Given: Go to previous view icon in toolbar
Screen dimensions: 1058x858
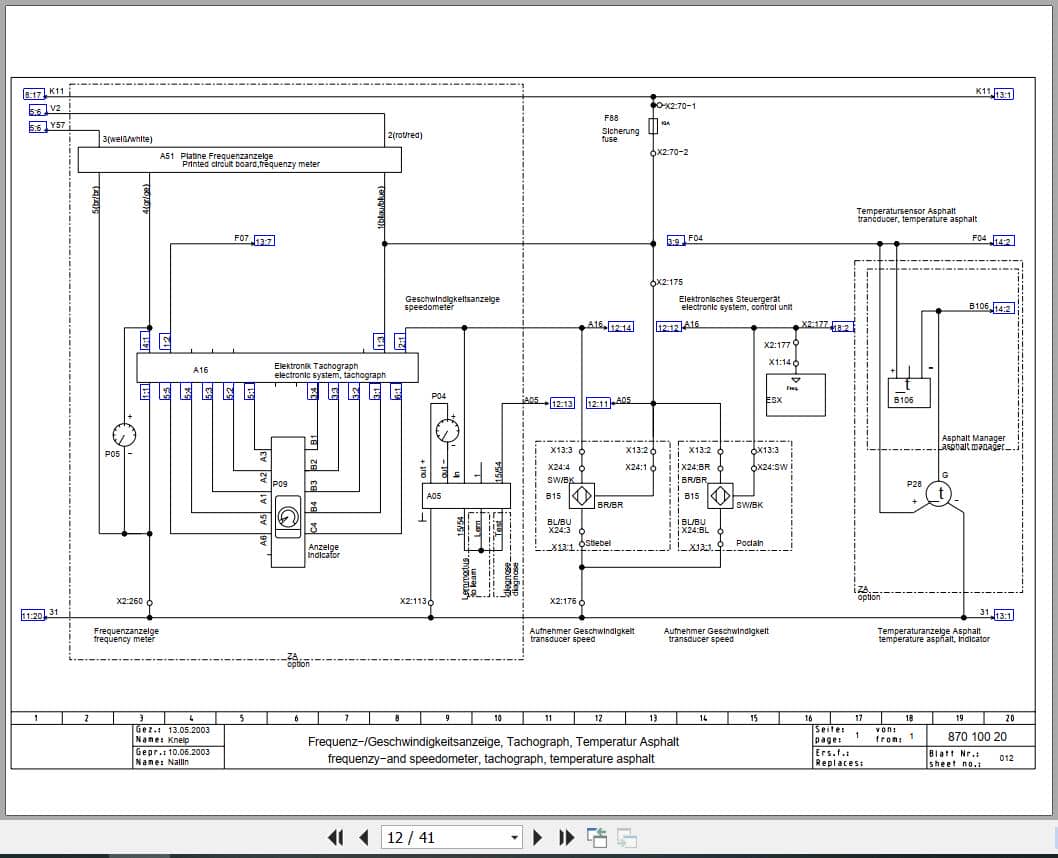Looking at the screenshot, I should (x=596, y=838).
